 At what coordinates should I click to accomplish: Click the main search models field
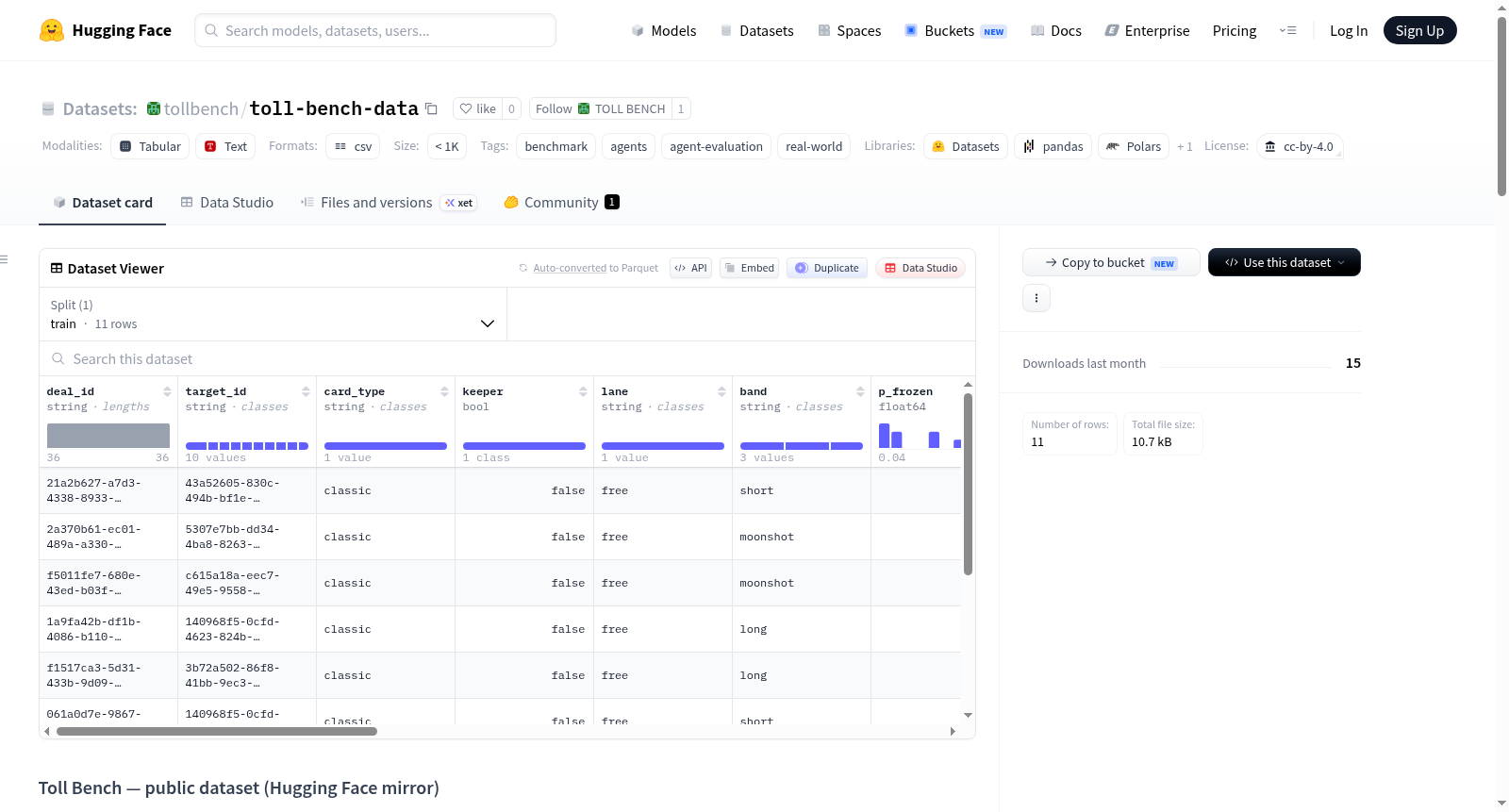(x=375, y=30)
